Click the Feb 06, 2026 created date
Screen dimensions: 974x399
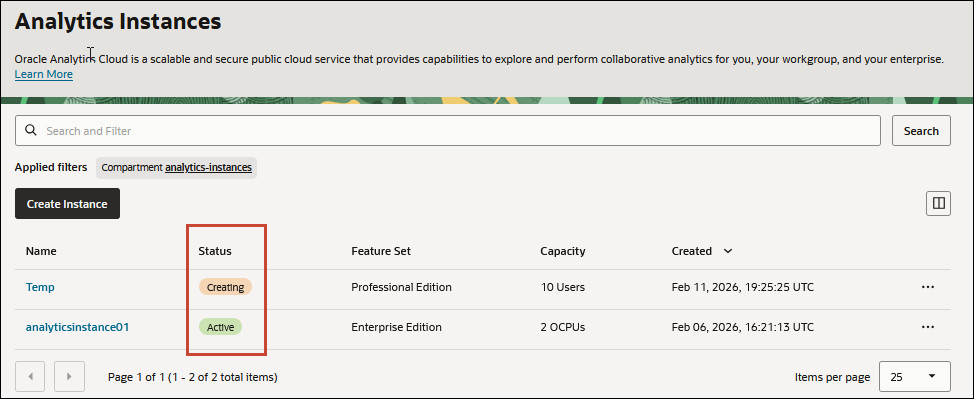pyautogui.click(x=742, y=327)
